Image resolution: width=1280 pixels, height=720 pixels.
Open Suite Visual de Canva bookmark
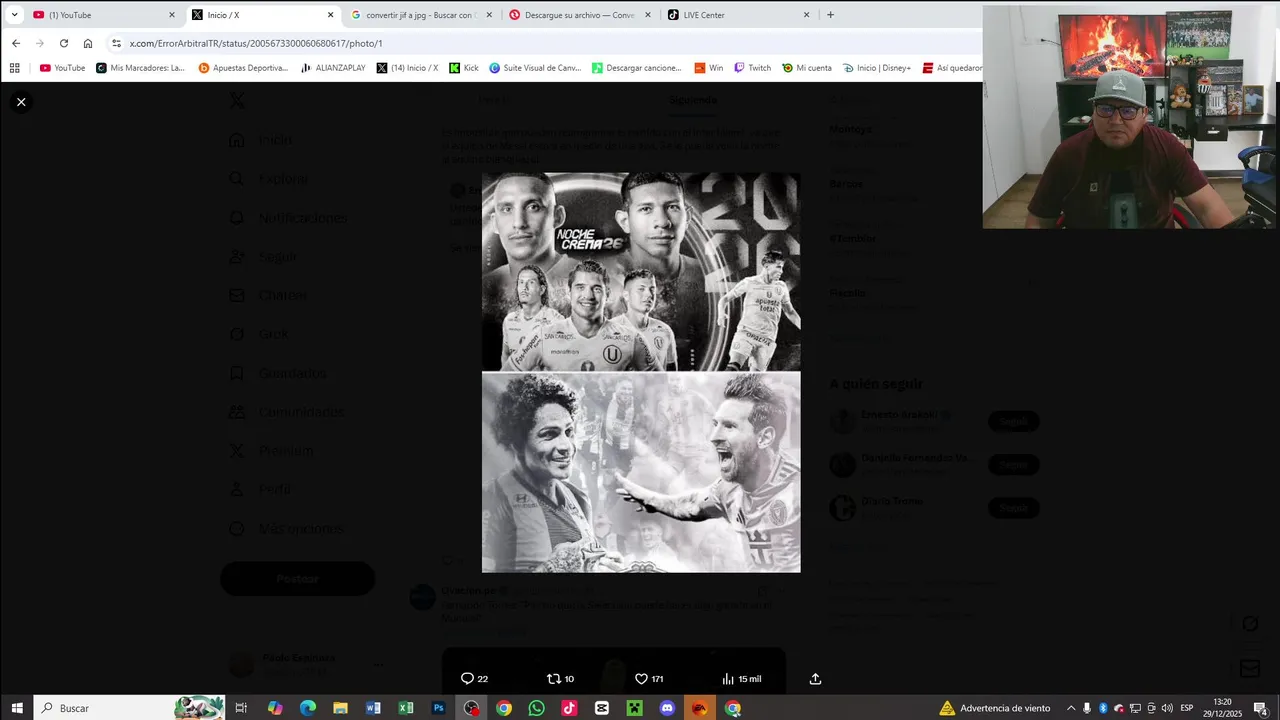(x=535, y=68)
